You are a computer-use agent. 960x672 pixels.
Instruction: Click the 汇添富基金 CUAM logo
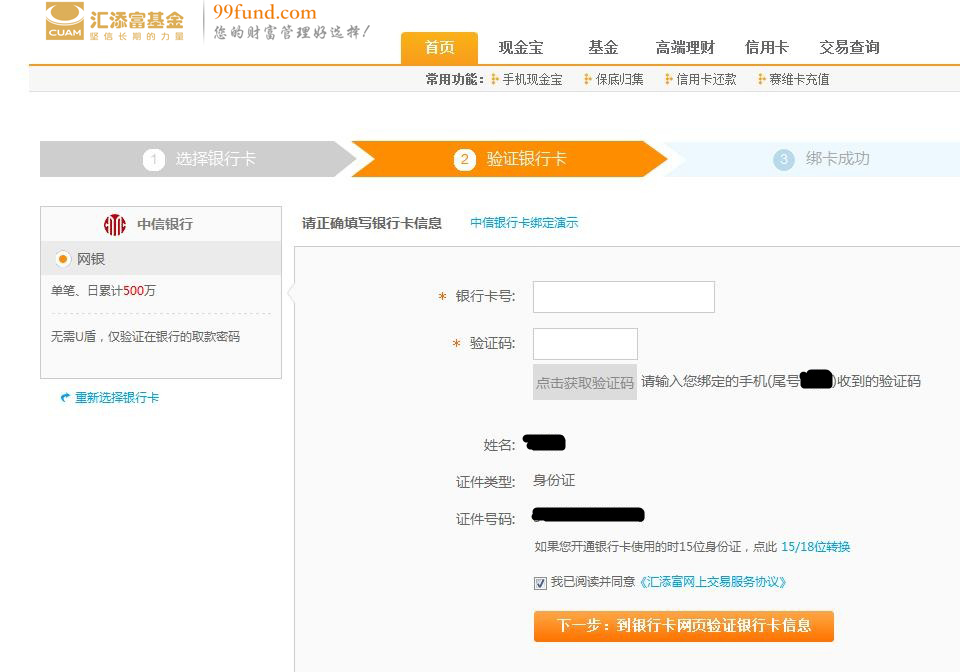click(115, 22)
